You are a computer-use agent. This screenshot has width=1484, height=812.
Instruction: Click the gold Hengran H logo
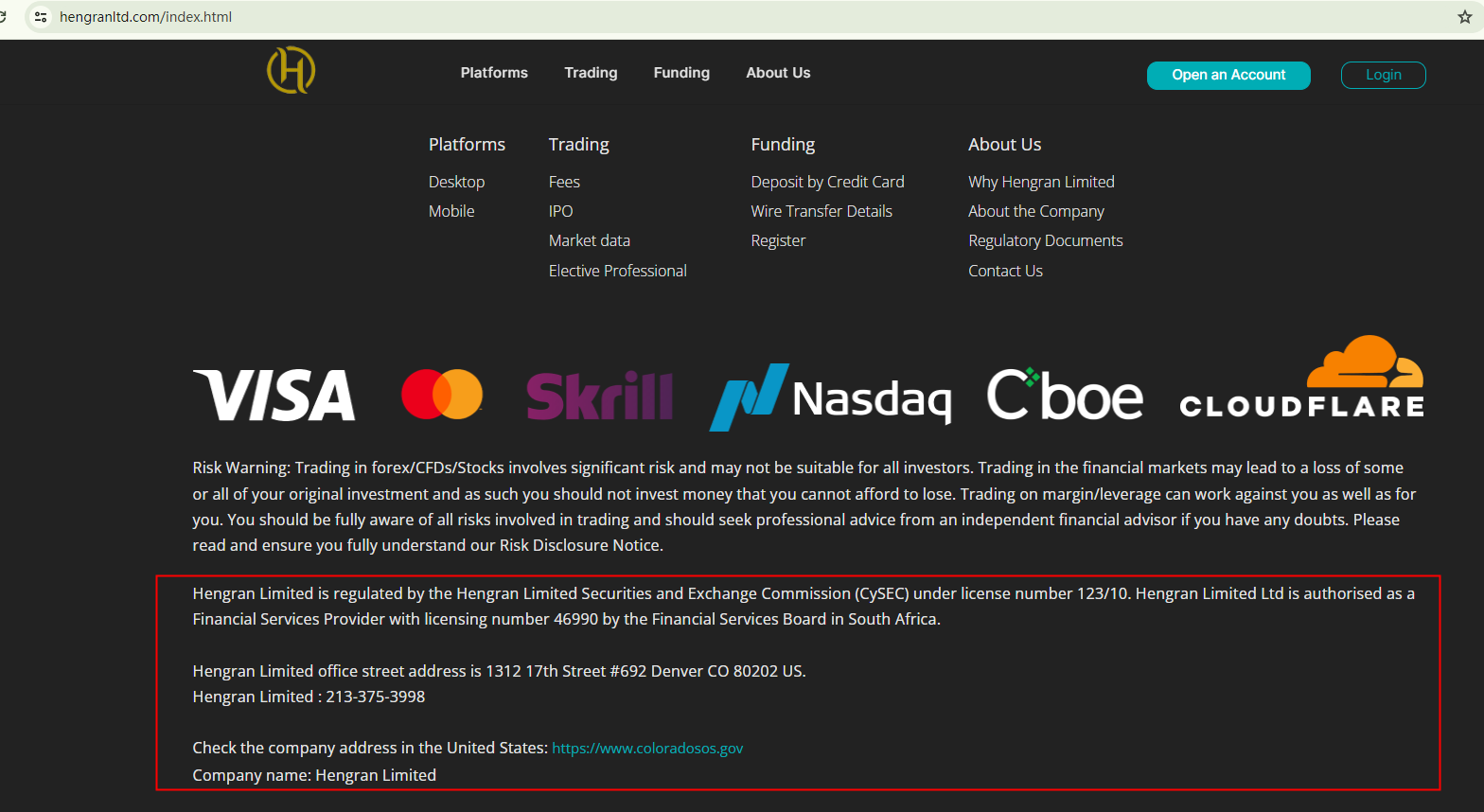291,71
